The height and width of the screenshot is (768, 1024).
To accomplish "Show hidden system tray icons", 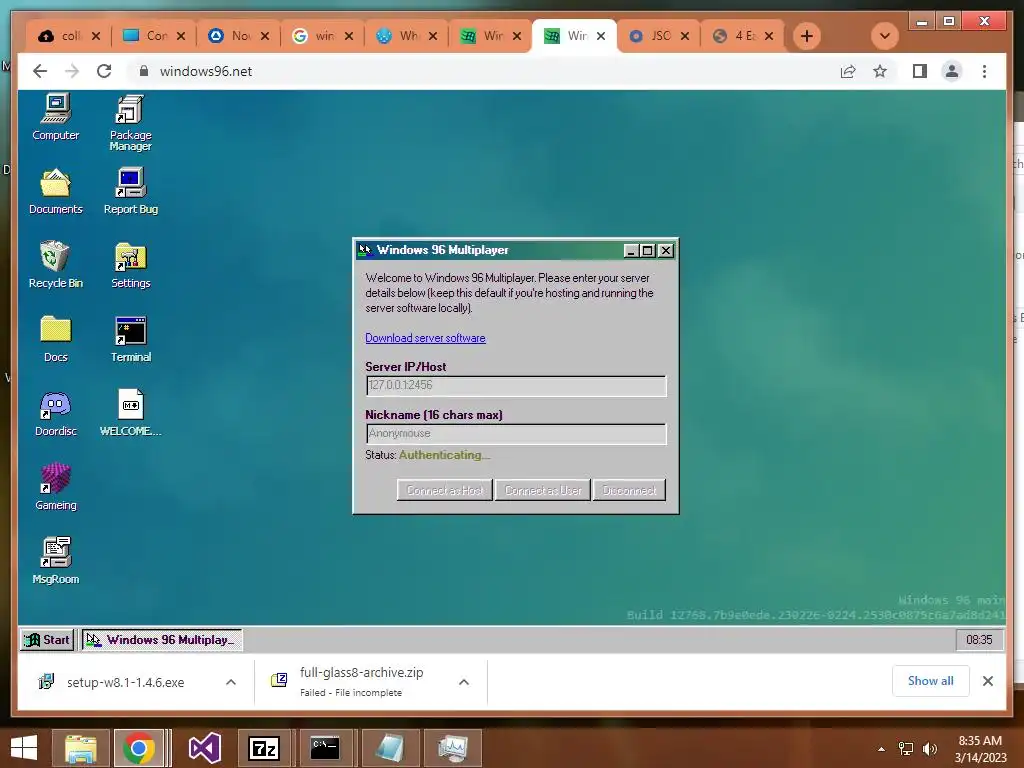I will (882, 749).
